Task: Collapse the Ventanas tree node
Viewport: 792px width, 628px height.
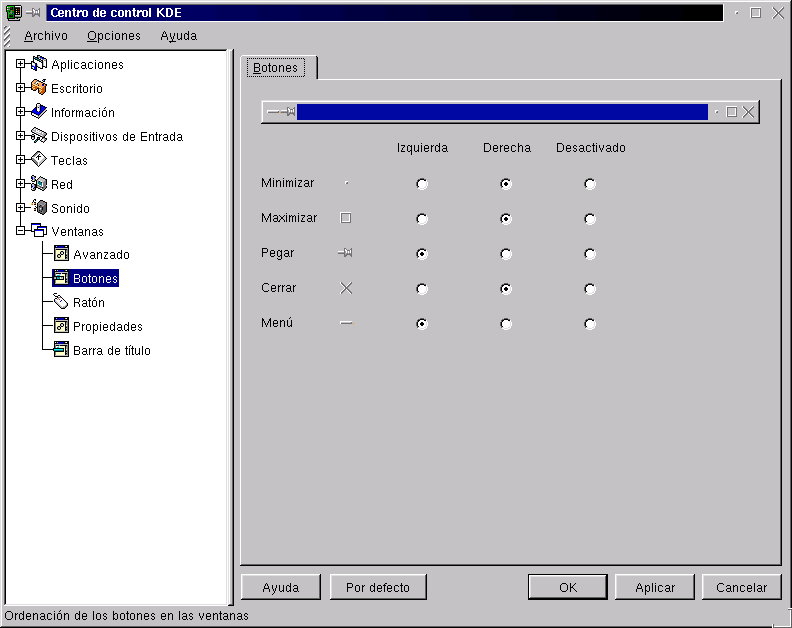Action: coord(21,231)
